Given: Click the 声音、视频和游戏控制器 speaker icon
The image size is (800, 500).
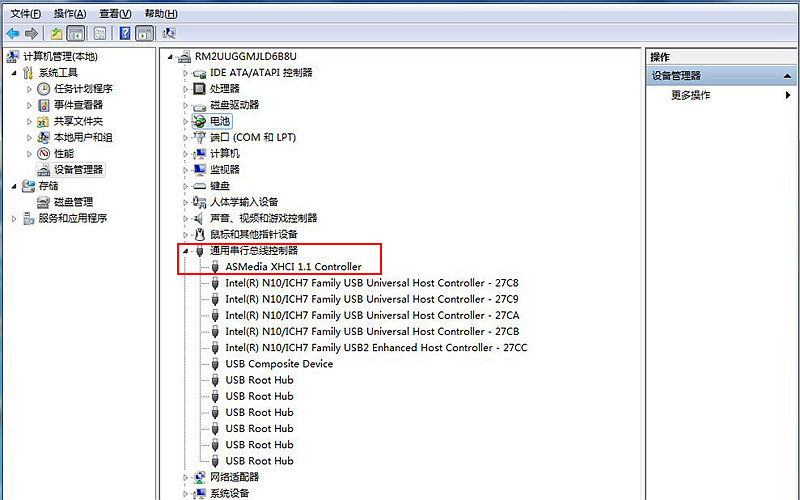Looking at the screenshot, I should click(199, 218).
